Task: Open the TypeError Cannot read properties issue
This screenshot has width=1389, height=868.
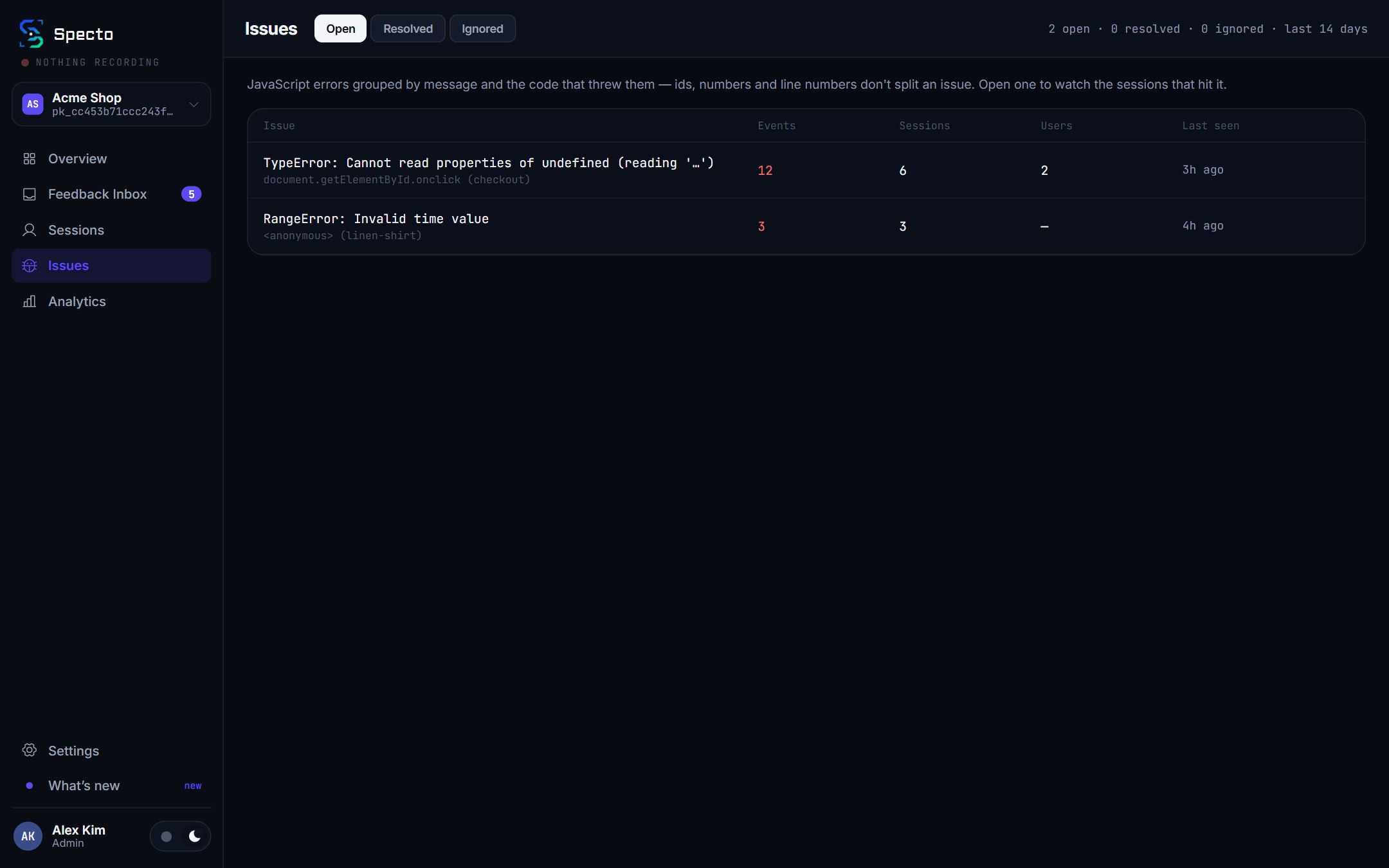Action: coord(806,170)
